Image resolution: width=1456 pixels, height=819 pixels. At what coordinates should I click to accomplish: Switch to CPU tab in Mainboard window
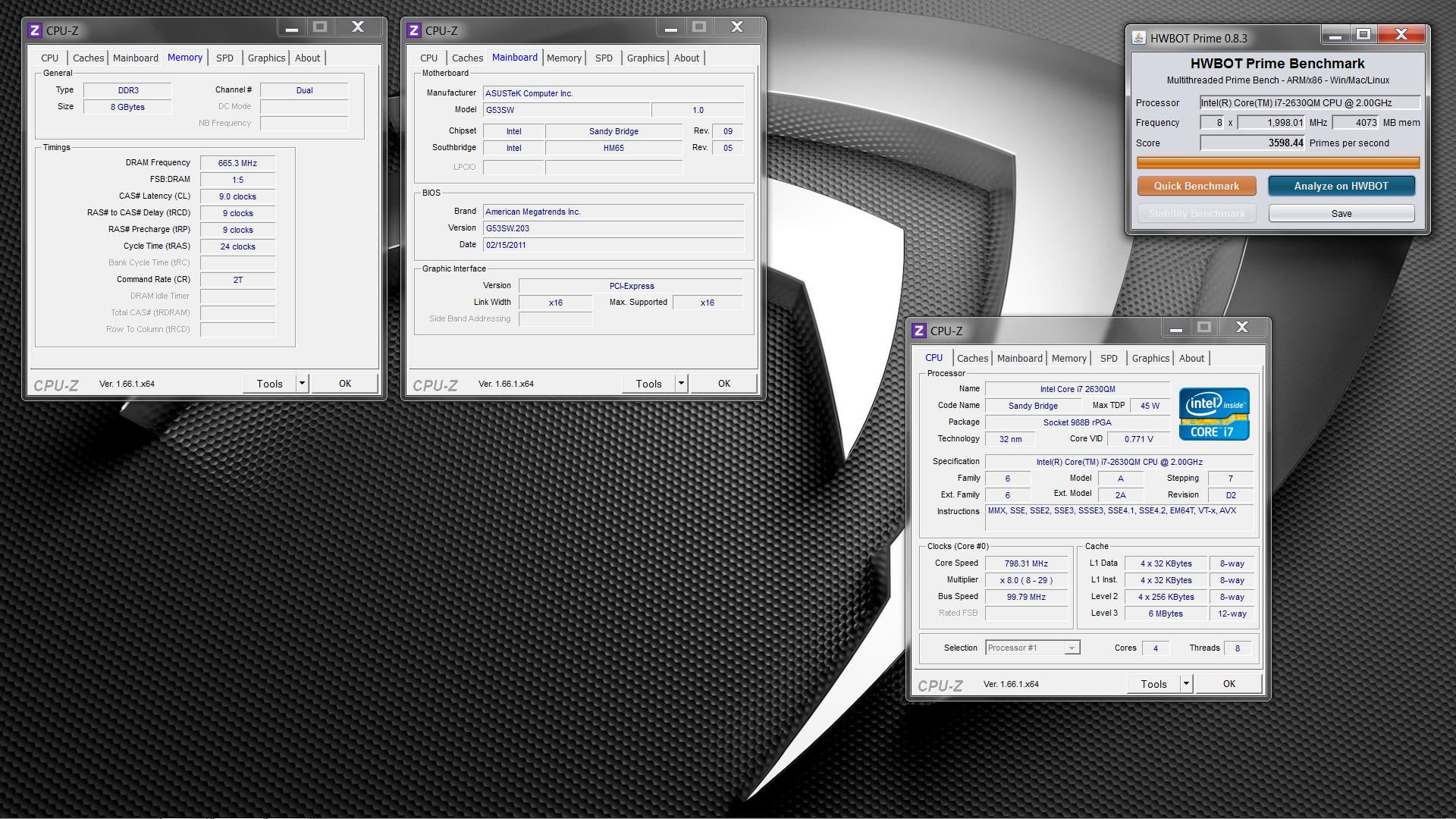[x=428, y=58]
